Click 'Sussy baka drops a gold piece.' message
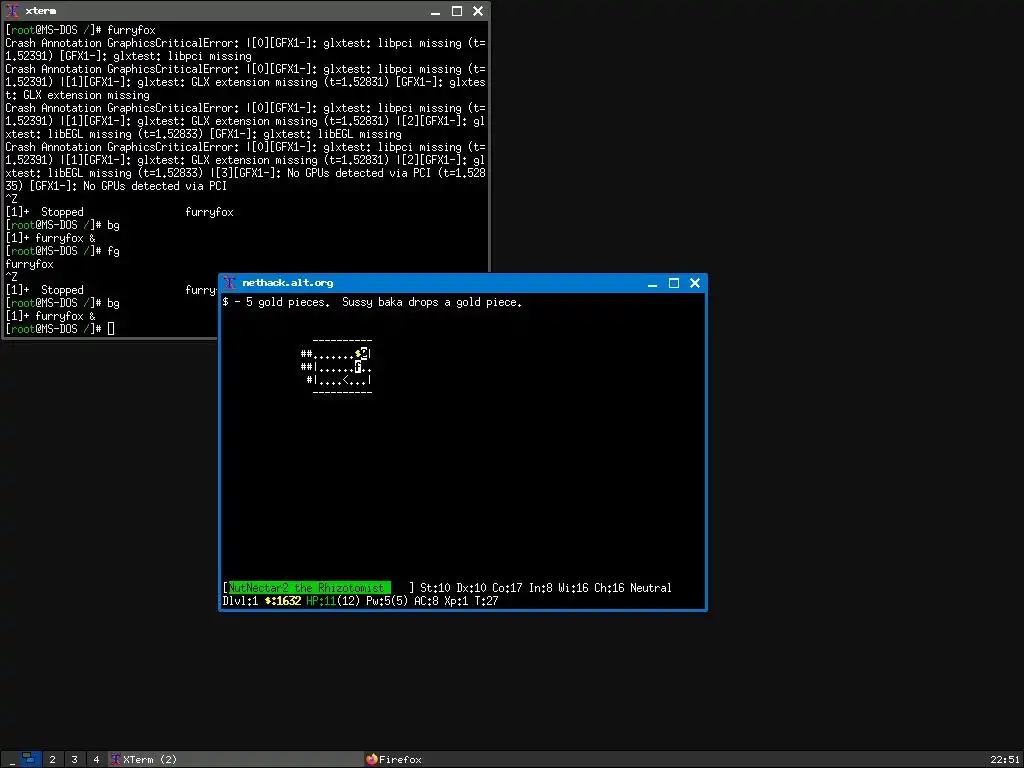Image resolution: width=1024 pixels, height=768 pixels. (x=432, y=302)
